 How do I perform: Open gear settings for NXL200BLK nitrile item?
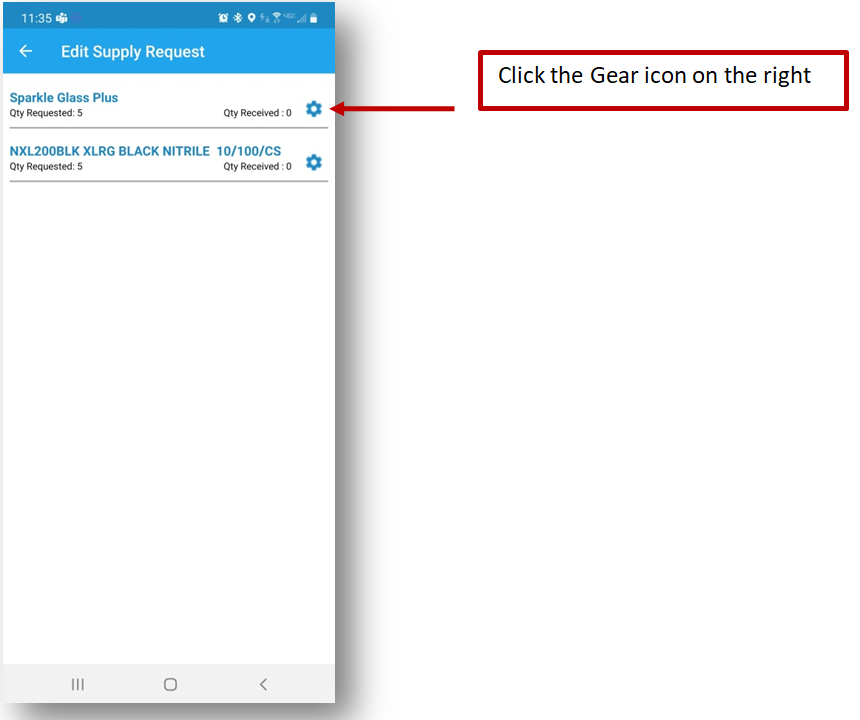314,162
